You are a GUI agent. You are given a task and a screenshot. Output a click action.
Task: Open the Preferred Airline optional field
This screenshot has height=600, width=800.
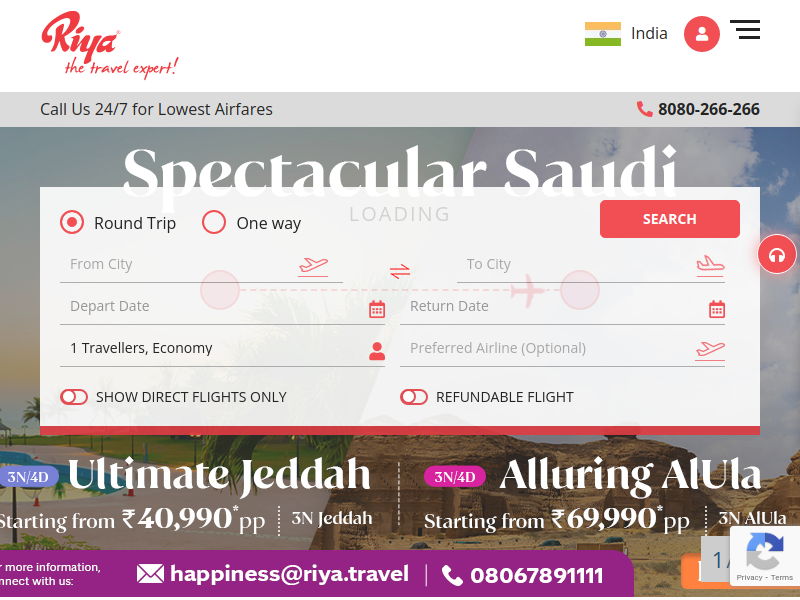coord(562,348)
